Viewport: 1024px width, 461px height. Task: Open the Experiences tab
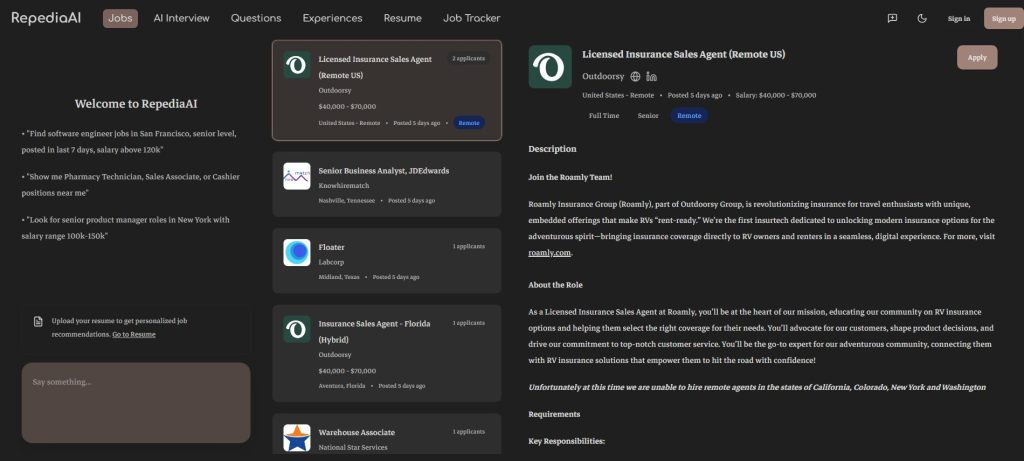coord(332,18)
